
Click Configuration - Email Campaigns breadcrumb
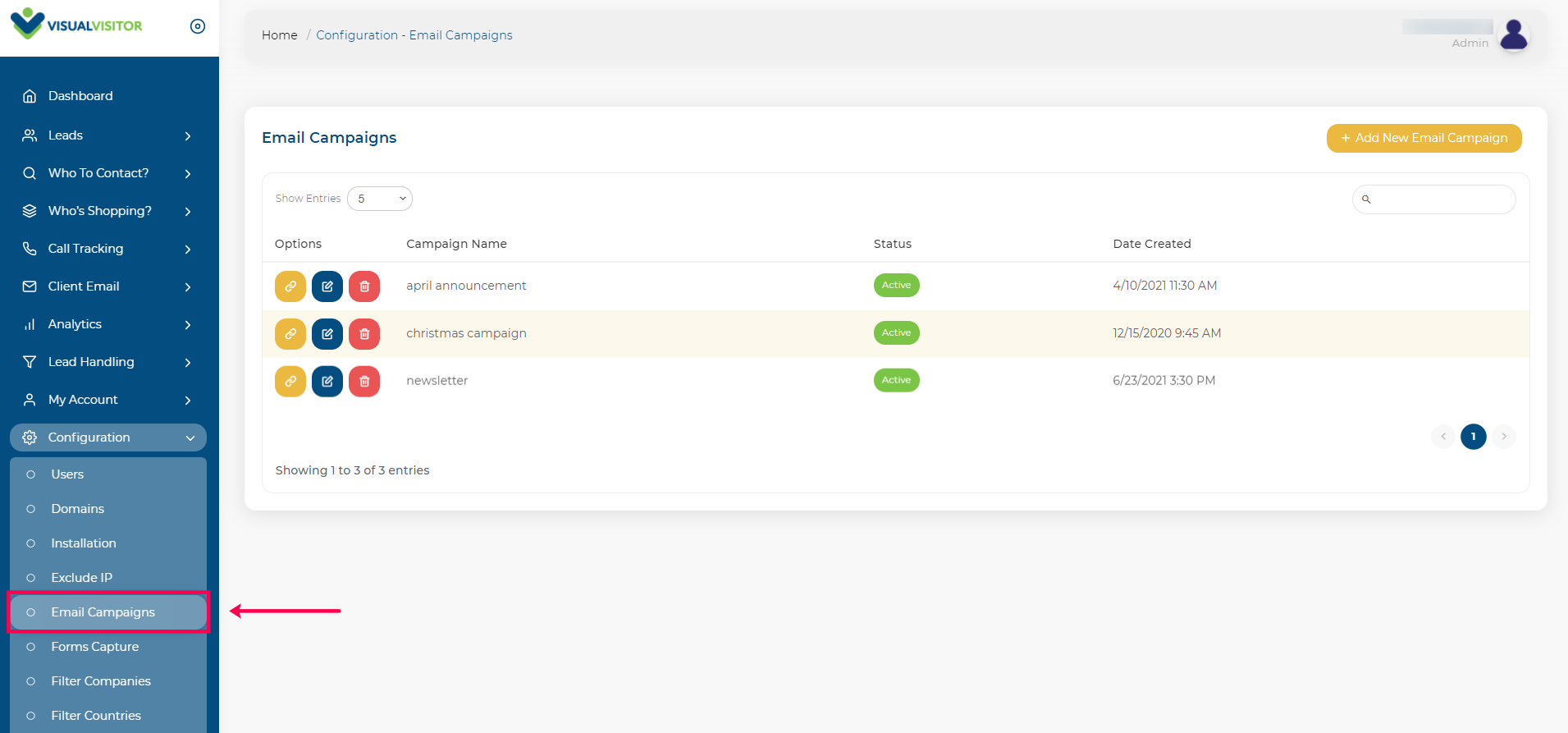click(x=414, y=35)
